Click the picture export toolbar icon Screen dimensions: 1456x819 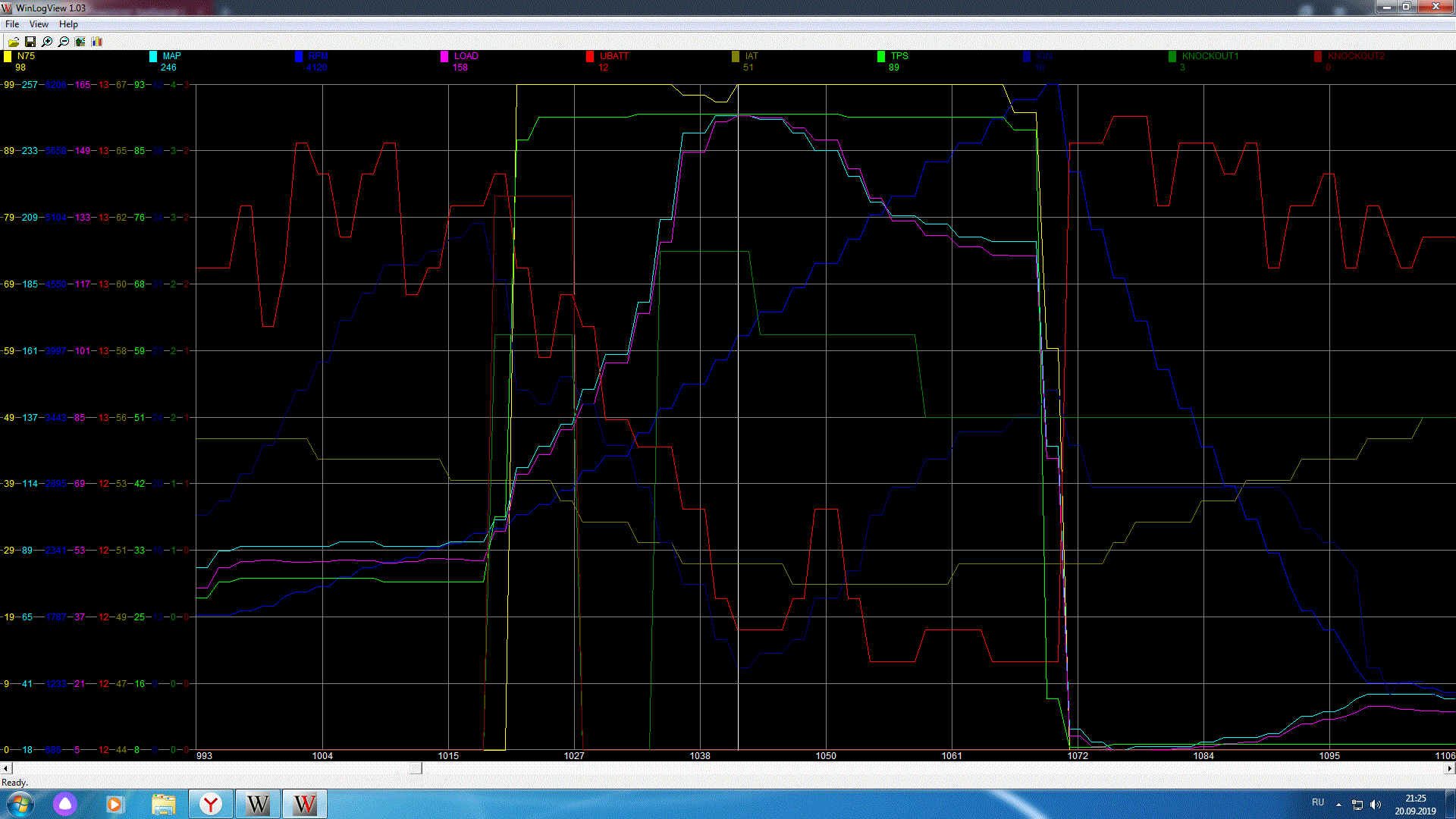80,42
